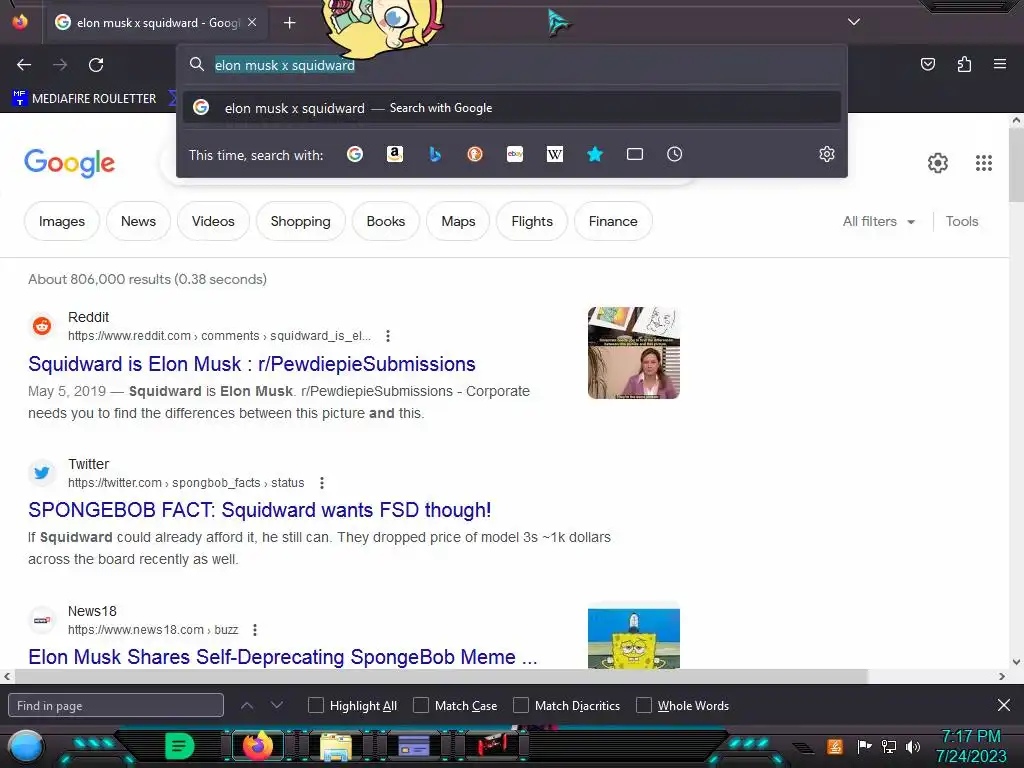Switch to Finance results
Image resolution: width=1024 pixels, height=768 pixels.
pos(613,221)
